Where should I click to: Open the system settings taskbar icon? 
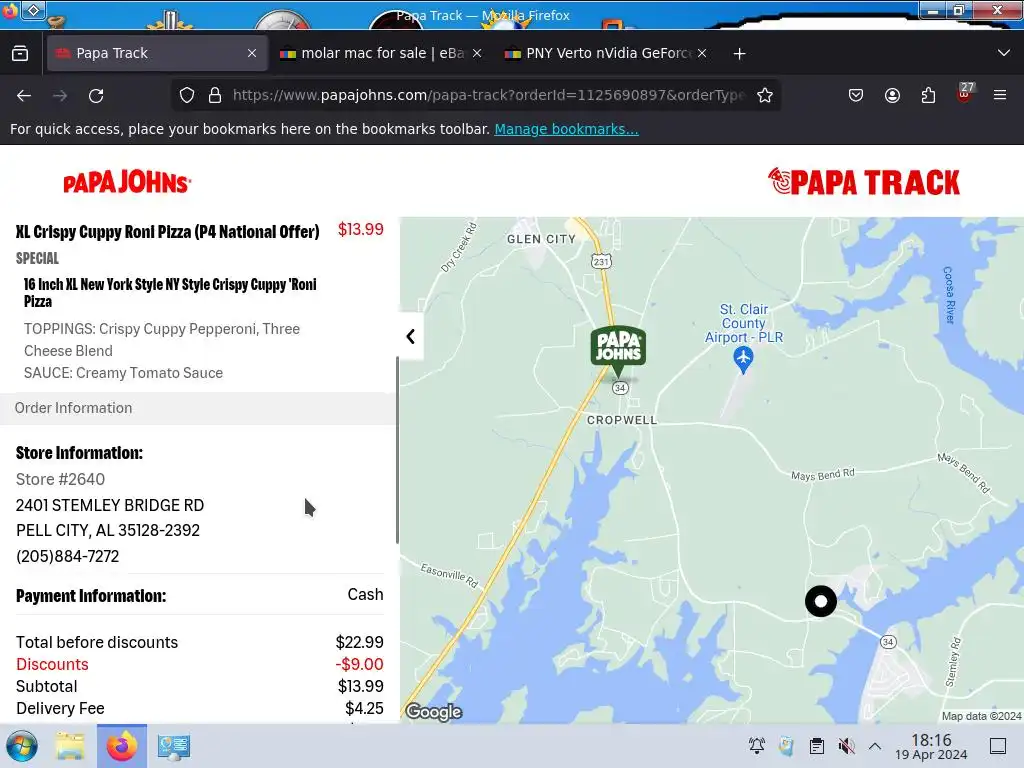click(x=174, y=746)
